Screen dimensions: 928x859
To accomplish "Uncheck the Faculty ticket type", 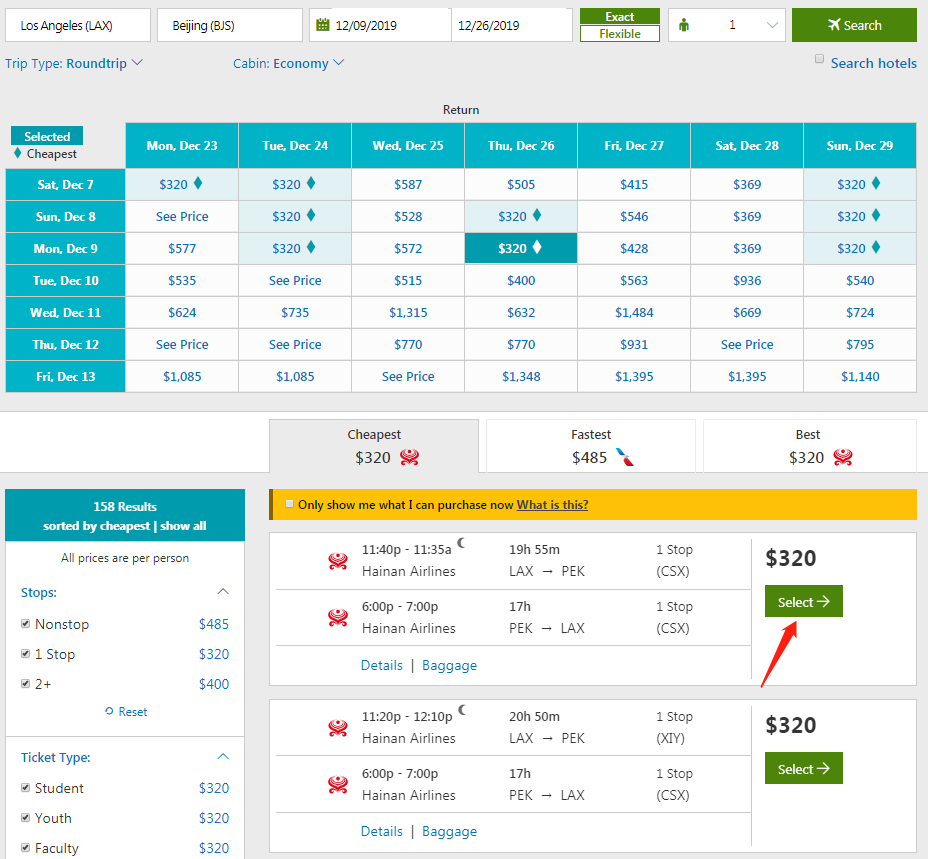I will point(25,847).
